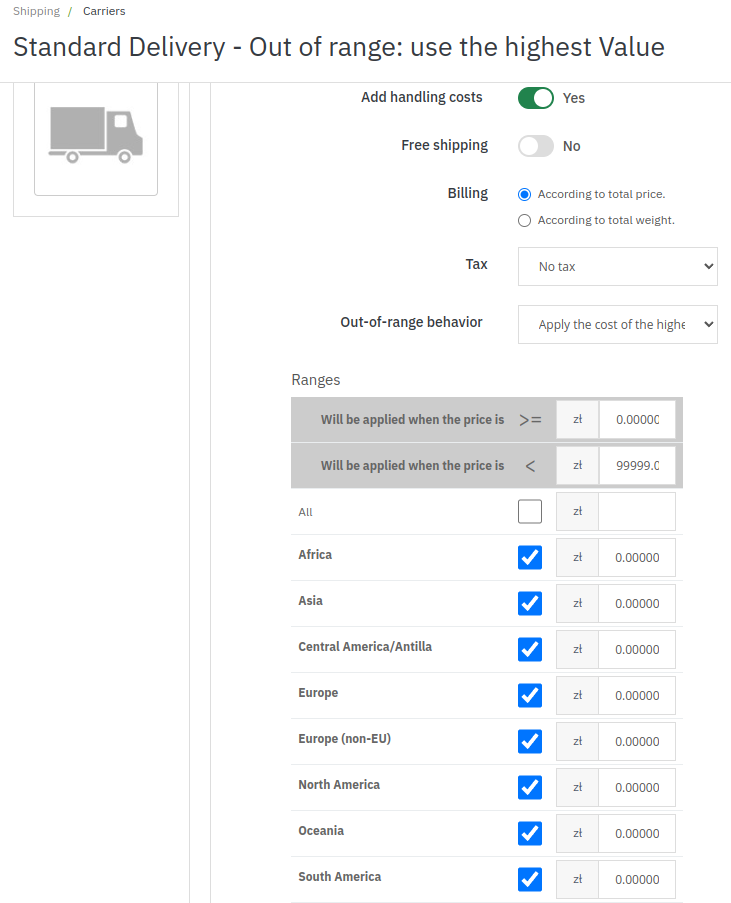
Task: Edit the price upper bound < field
Action: coord(637,465)
